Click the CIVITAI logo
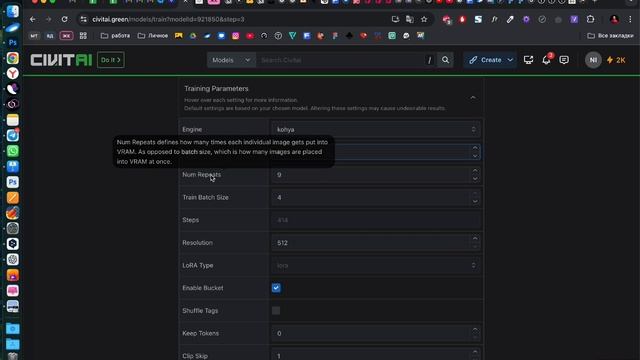Image resolution: width=640 pixels, height=360 pixels. (61, 60)
